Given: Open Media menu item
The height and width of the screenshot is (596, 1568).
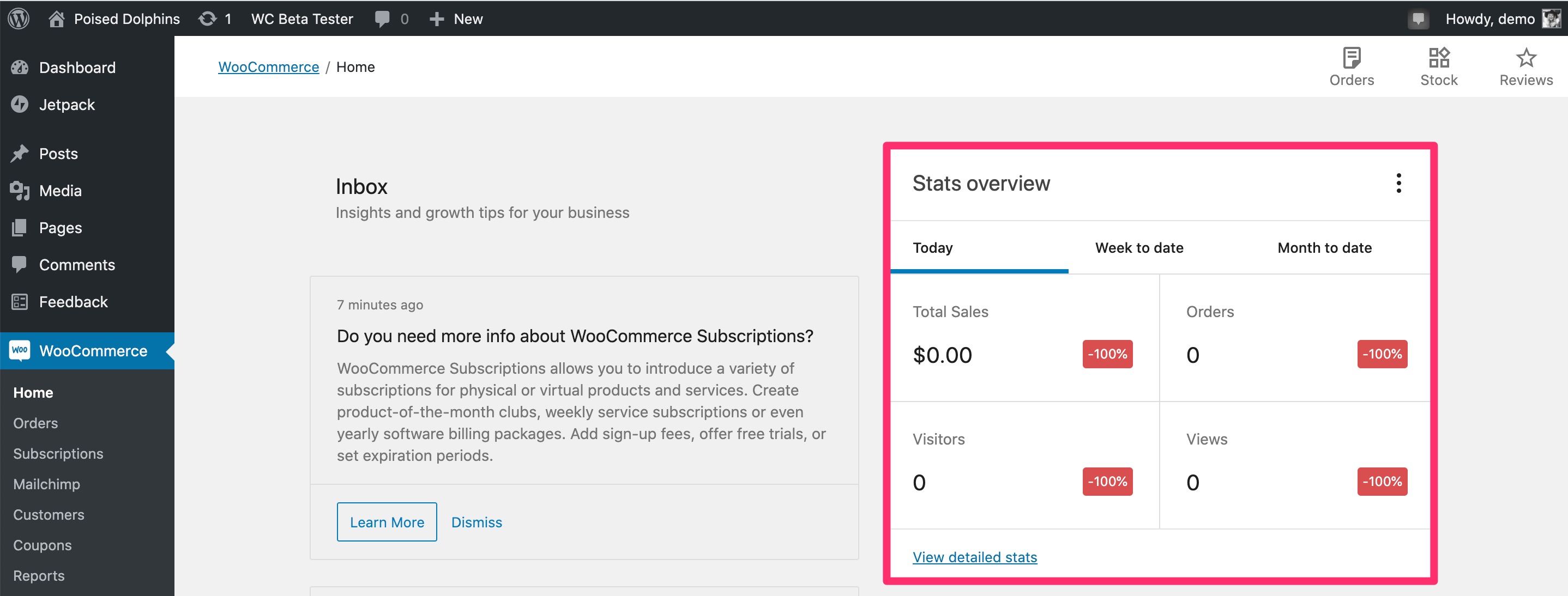Looking at the screenshot, I should tap(87, 190).
